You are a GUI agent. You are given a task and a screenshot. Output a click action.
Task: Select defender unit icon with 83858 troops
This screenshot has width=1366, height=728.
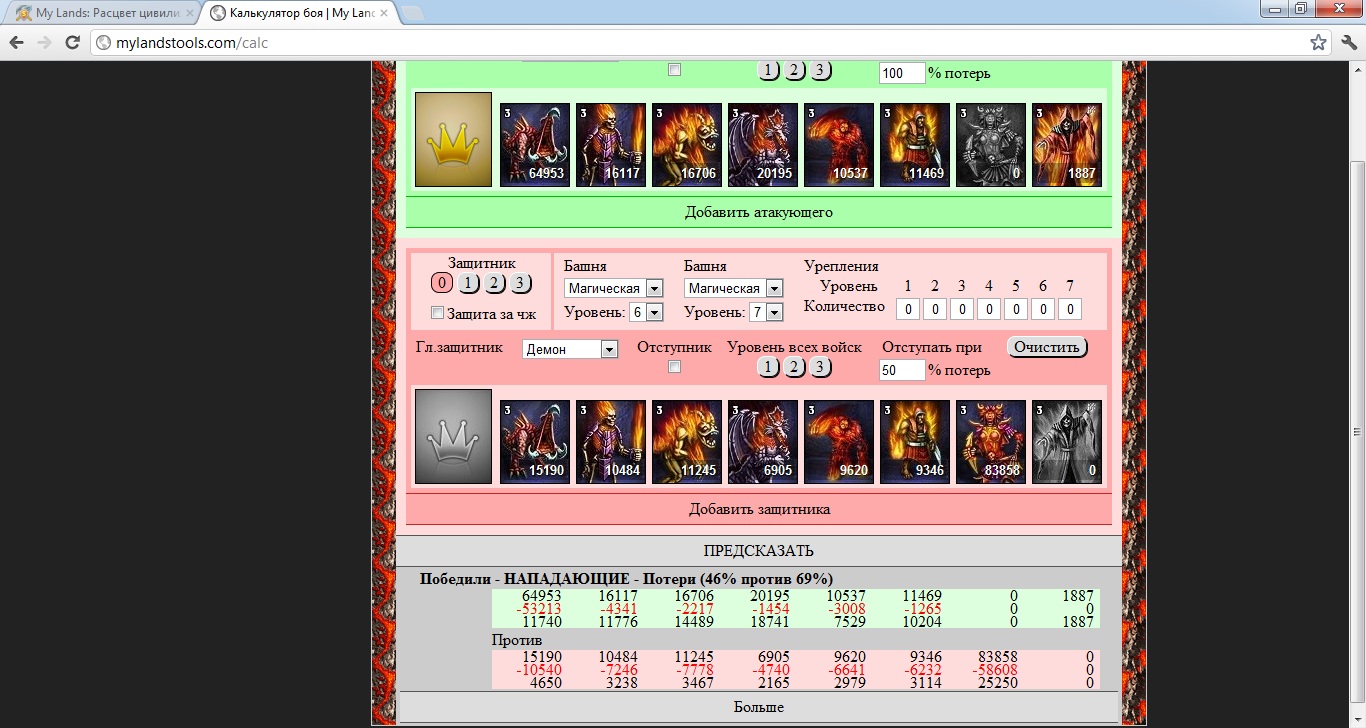pyautogui.click(x=991, y=442)
